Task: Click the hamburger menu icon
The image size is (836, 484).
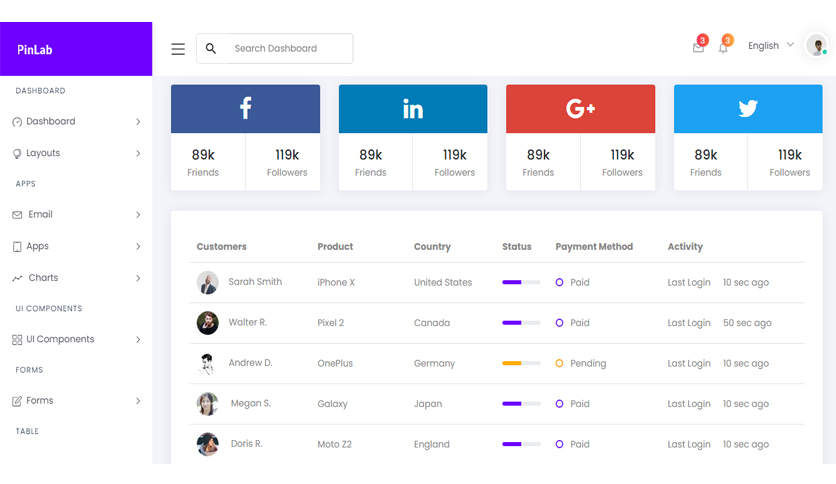Action: coord(178,49)
